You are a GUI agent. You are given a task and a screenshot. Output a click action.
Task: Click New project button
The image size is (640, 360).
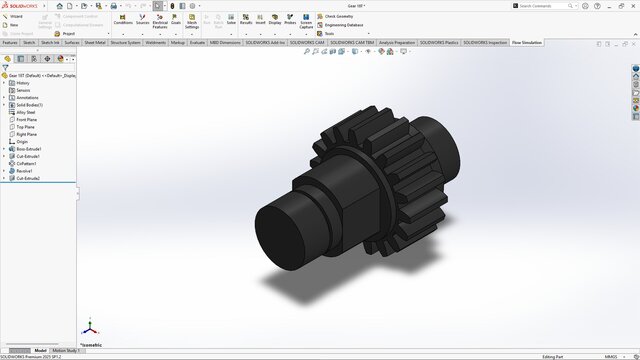coord(11,25)
